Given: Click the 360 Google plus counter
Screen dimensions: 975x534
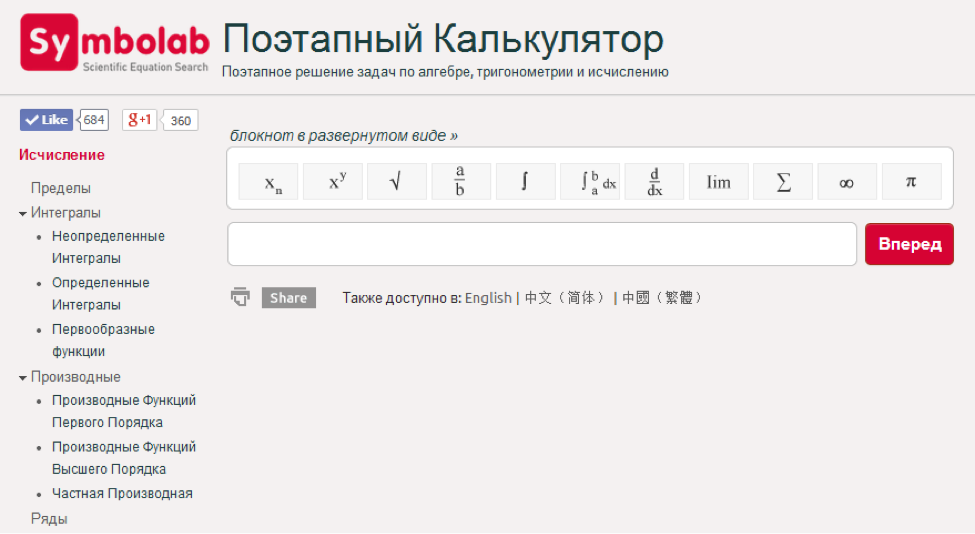Looking at the screenshot, I should (180, 121).
